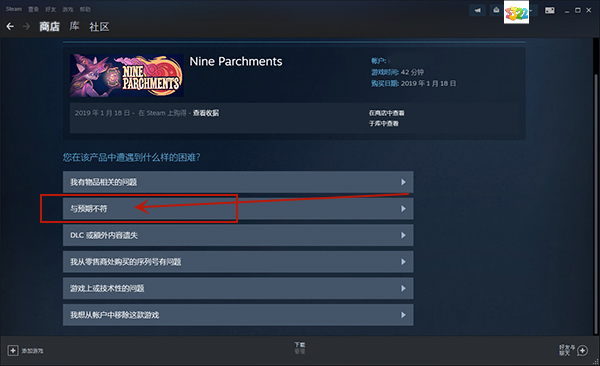Screen dimensions: 600x366
Task: Open the 社区 tab
Action: tap(99, 26)
